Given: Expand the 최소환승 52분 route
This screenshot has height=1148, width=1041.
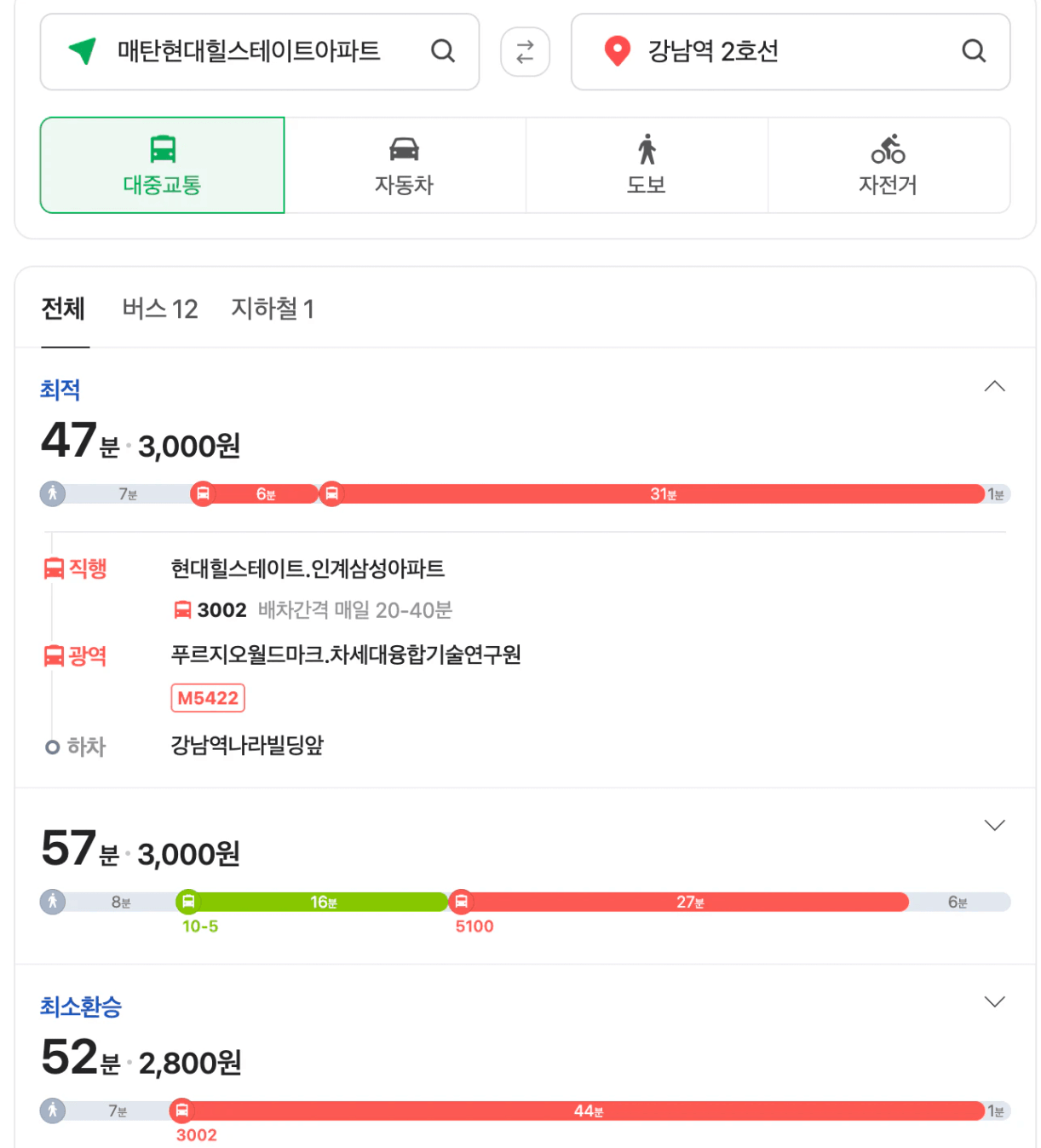Looking at the screenshot, I should point(994,1001).
